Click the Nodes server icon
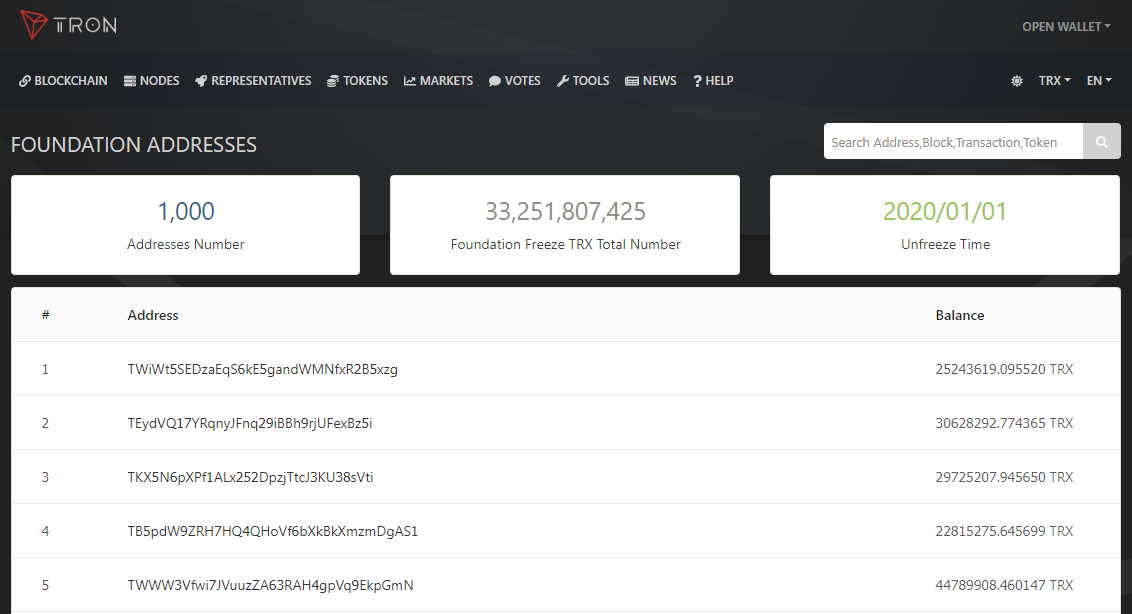This screenshot has height=614, width=1132. click(x=130, y=81)
